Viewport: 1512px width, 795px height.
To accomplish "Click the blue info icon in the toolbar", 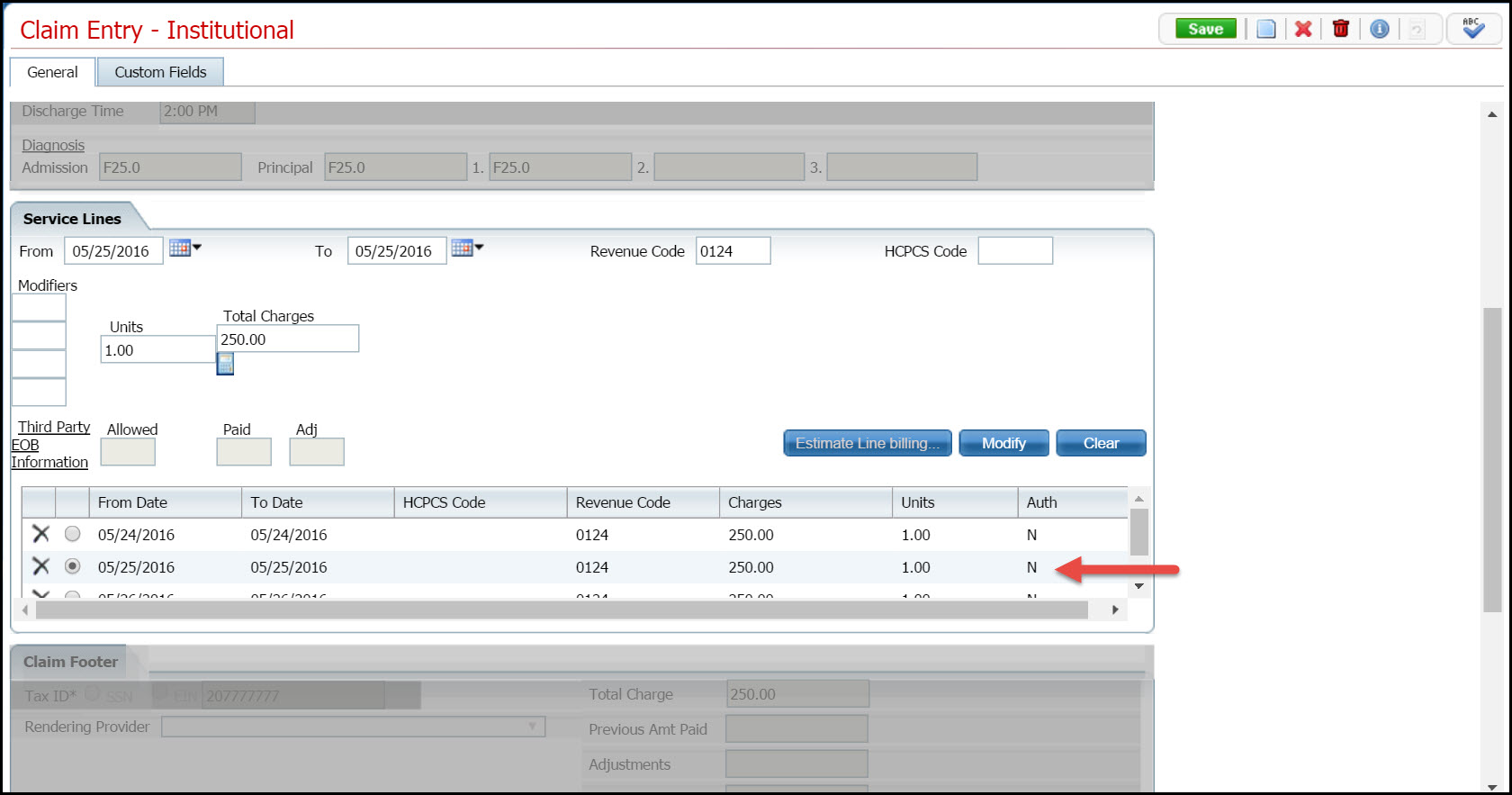I will 1379,29.
